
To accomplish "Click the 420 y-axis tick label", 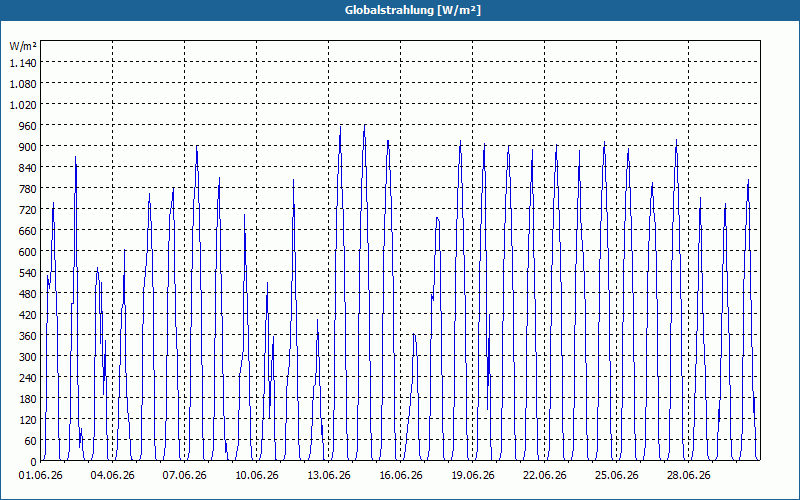I will tap(29, 315).
